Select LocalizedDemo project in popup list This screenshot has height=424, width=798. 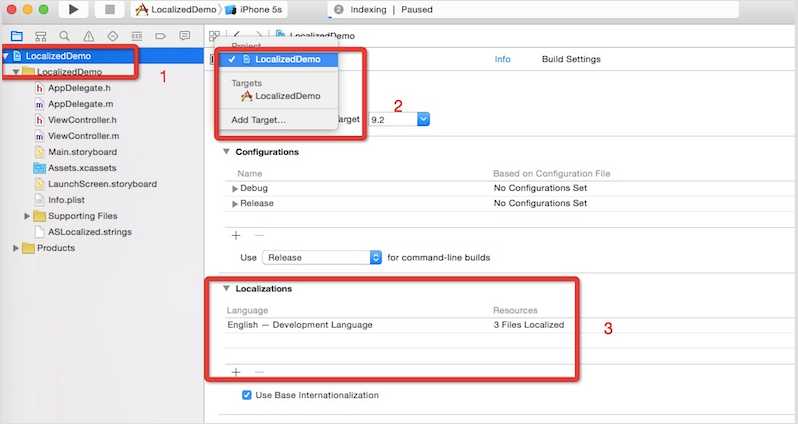click(279, 59)
